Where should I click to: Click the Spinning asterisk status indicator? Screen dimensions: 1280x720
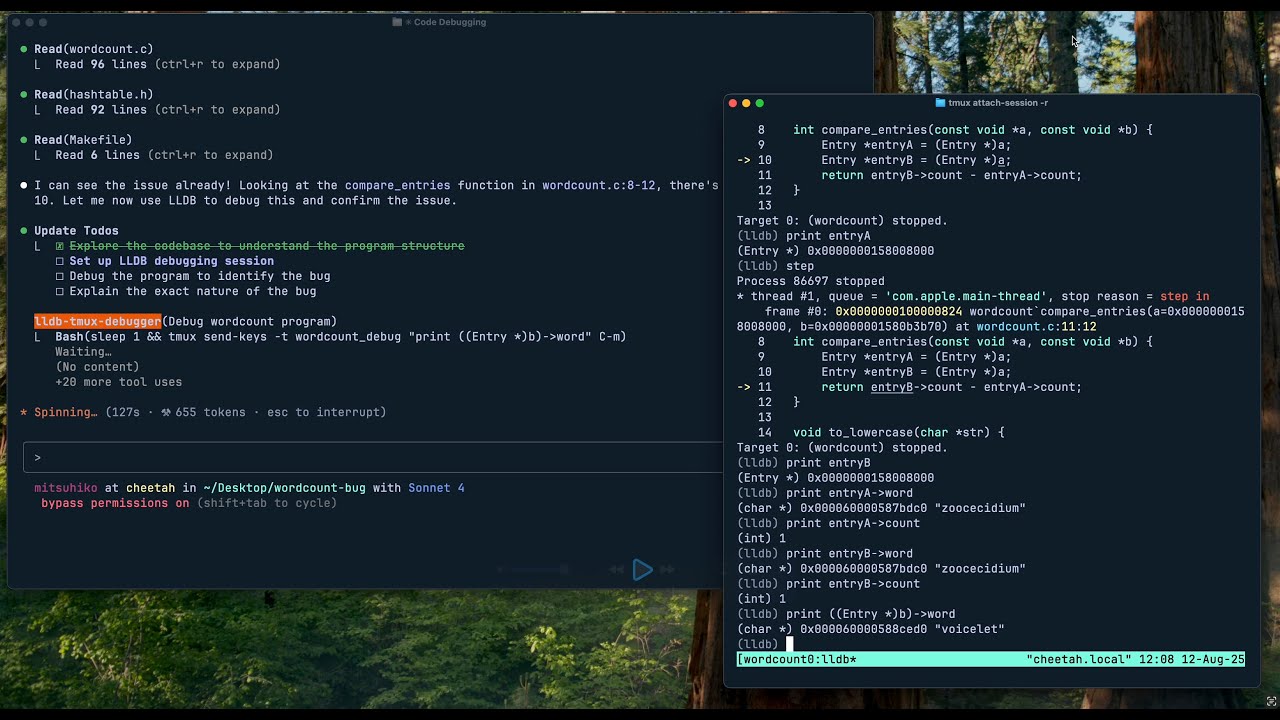[x=25, y=412]
